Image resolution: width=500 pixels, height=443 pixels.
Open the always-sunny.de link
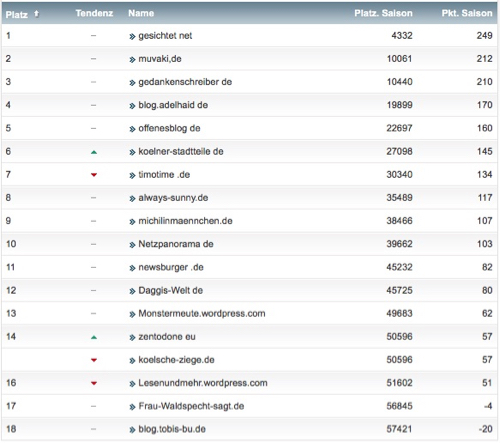click(173, 198)
